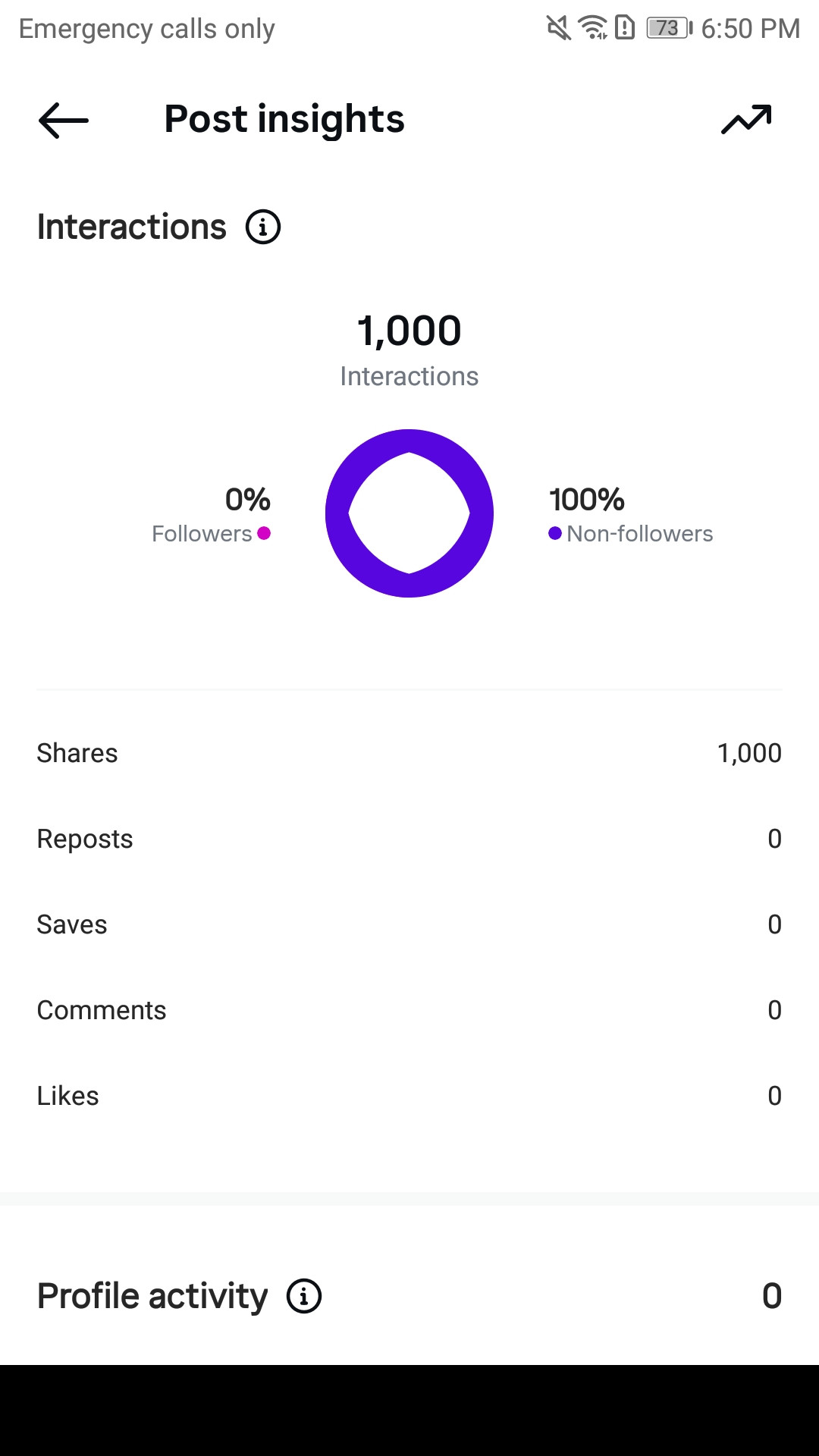
Task: Tap the SIM alert status icon
Action: [625, 28]
